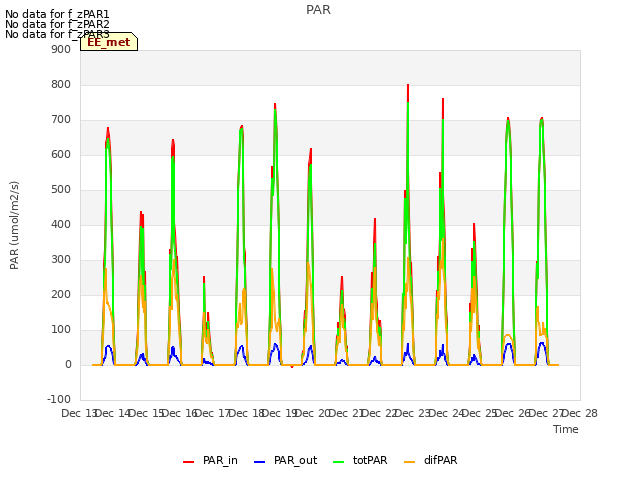Click the orange difPAR legend swatch

pyautogui.click(x=409, y=462)
